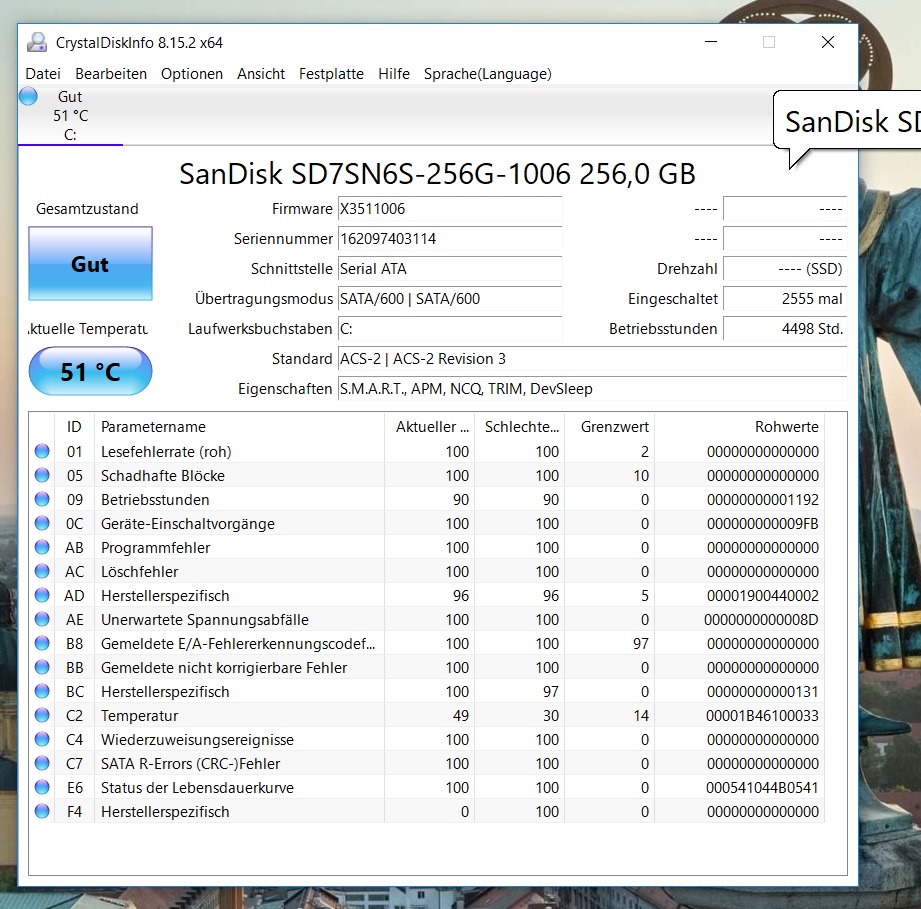The image size is (921, 909).
Task: Click the Betriebsstunden value 4498 Std.
Action: pyautogui.click(x=785, y=329)
